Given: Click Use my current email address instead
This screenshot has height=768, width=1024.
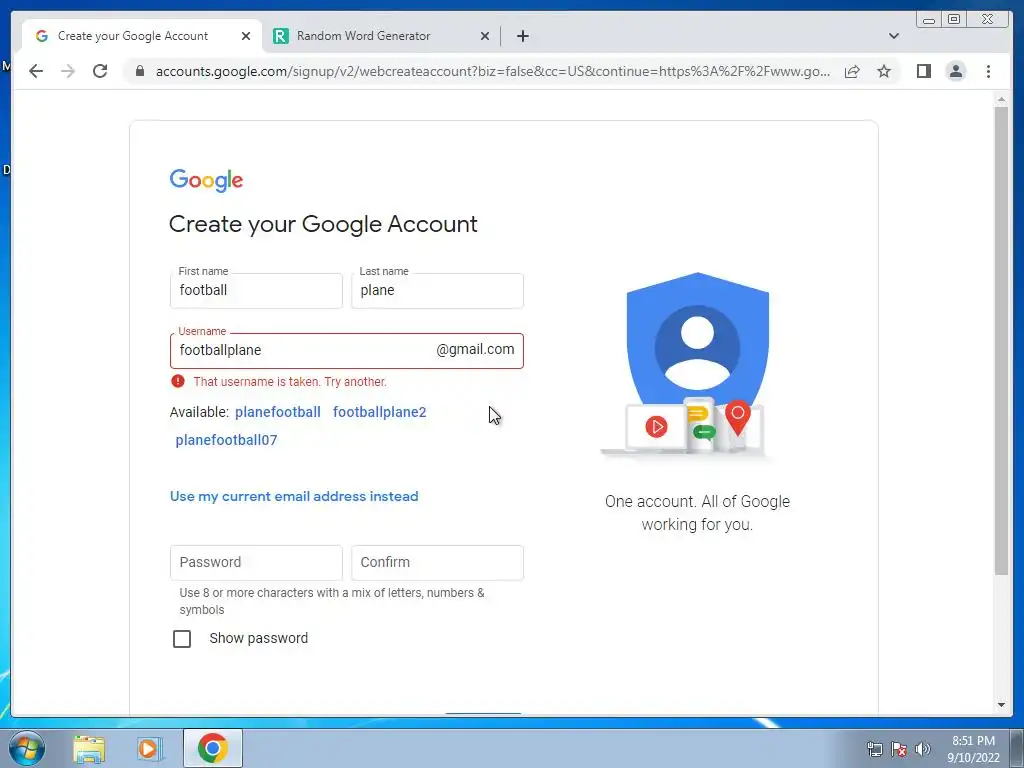Looking at the screenshot, I should [x=294, y=496].
